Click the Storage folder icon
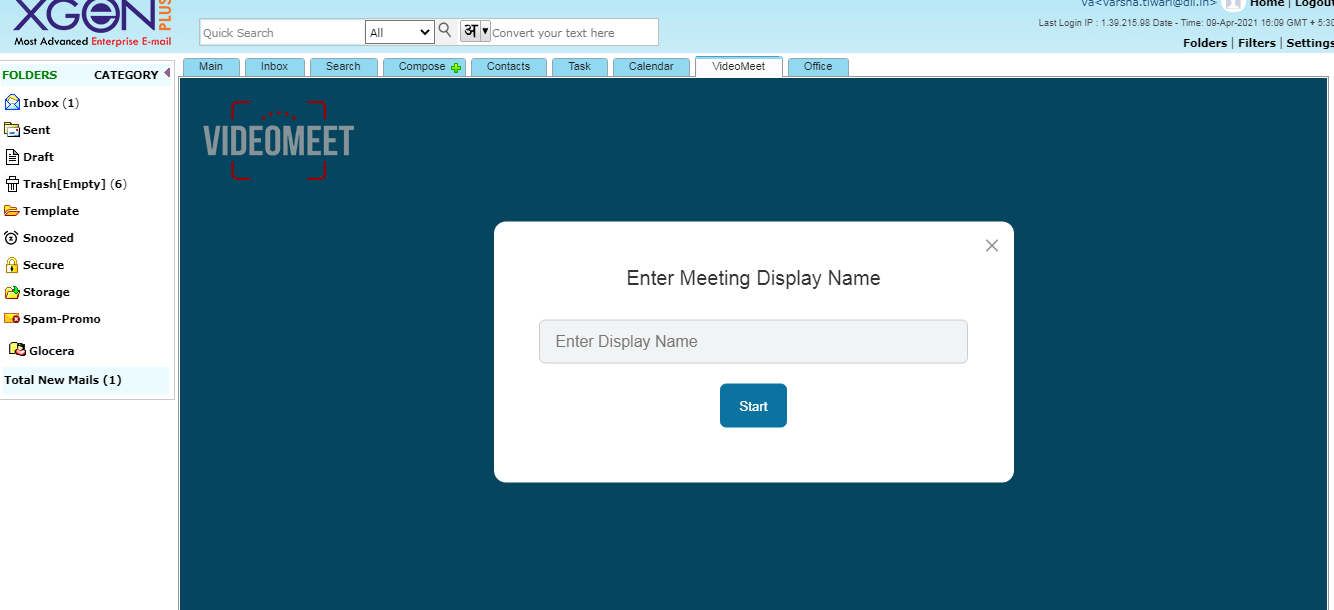 click(12, 291)
